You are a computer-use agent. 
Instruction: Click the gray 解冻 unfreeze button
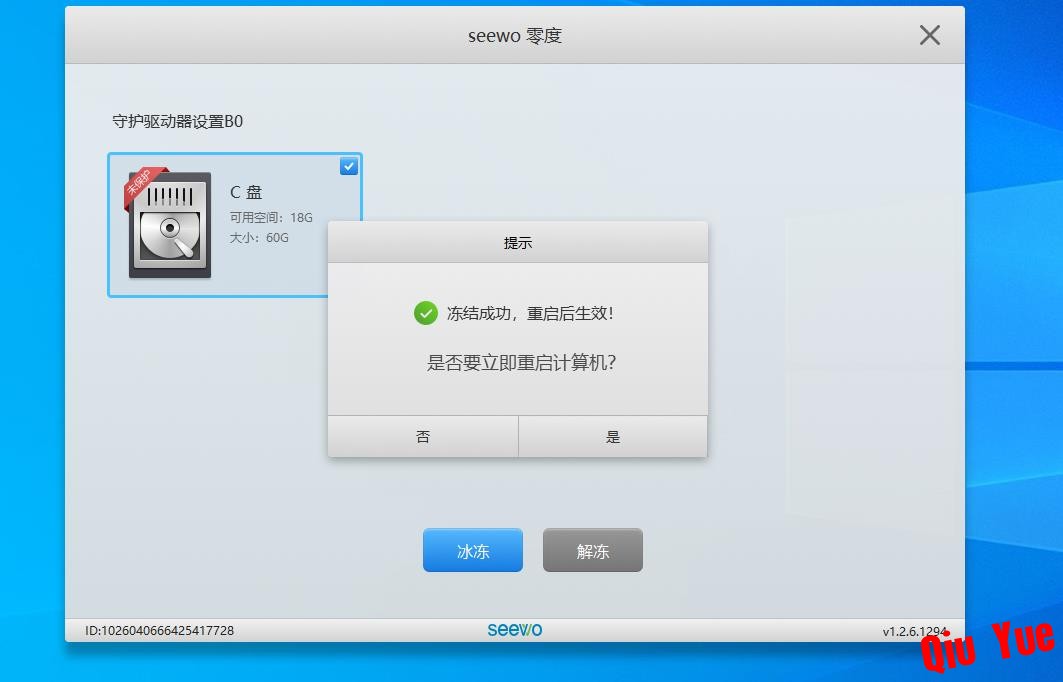click(593, 550)
